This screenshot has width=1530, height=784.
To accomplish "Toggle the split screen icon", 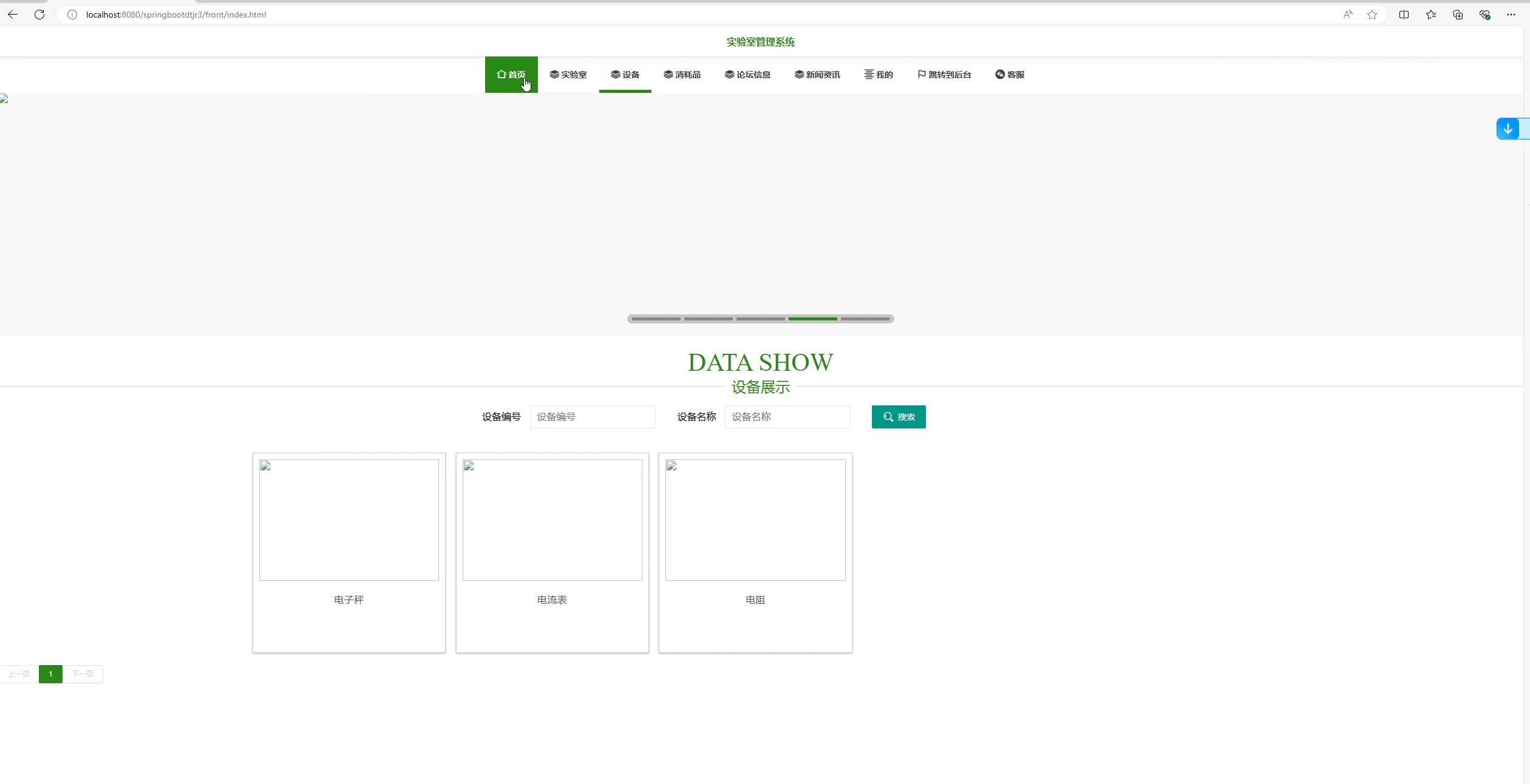I will (x=1404, y=15).
